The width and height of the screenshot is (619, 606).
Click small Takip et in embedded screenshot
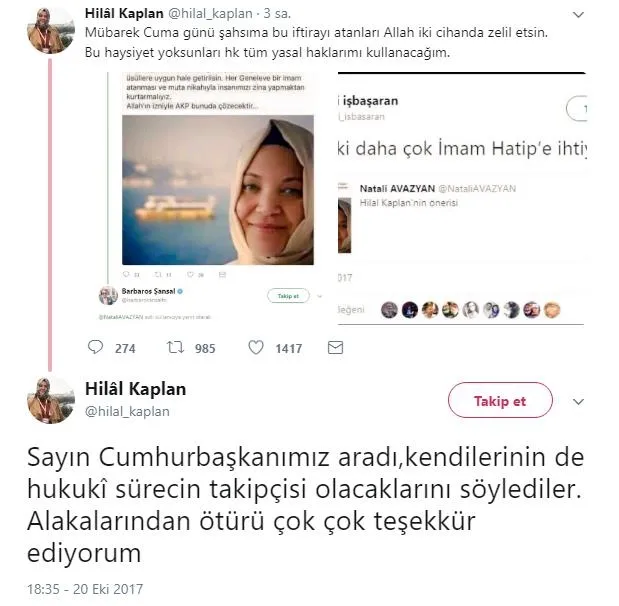coord(288,296)
